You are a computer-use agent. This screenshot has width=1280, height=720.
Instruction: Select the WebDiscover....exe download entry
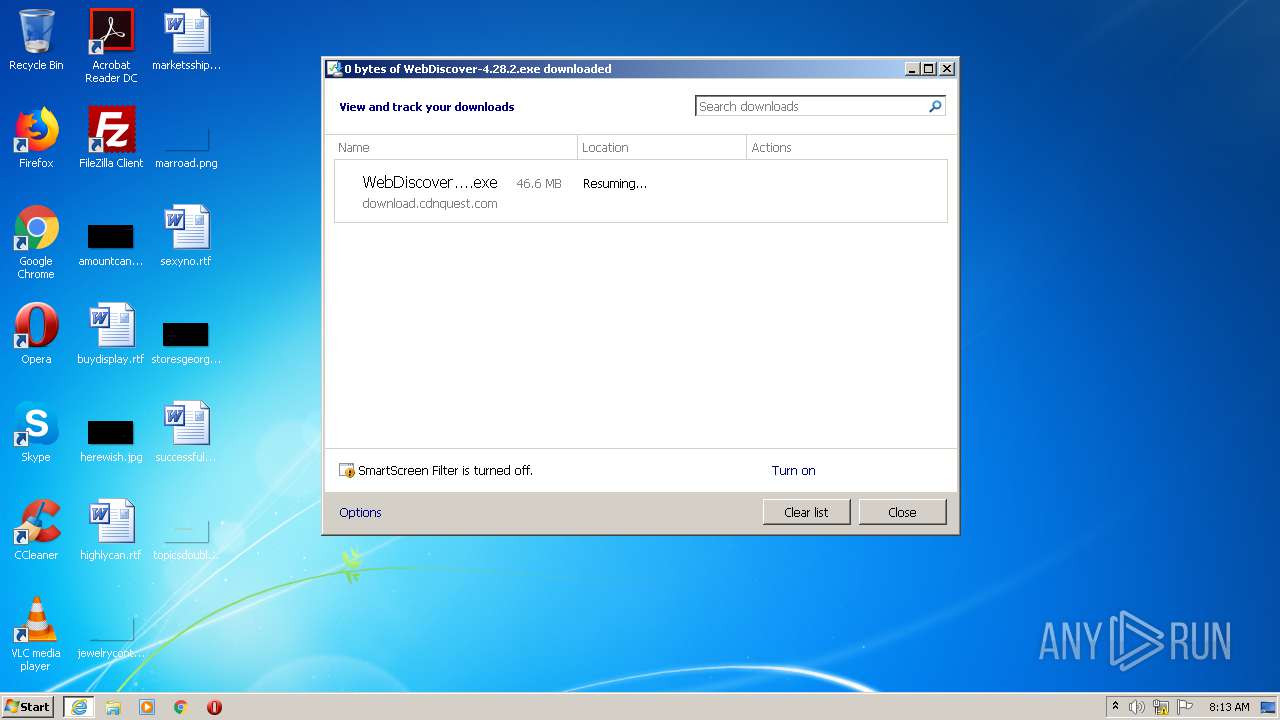coord(640,191)
